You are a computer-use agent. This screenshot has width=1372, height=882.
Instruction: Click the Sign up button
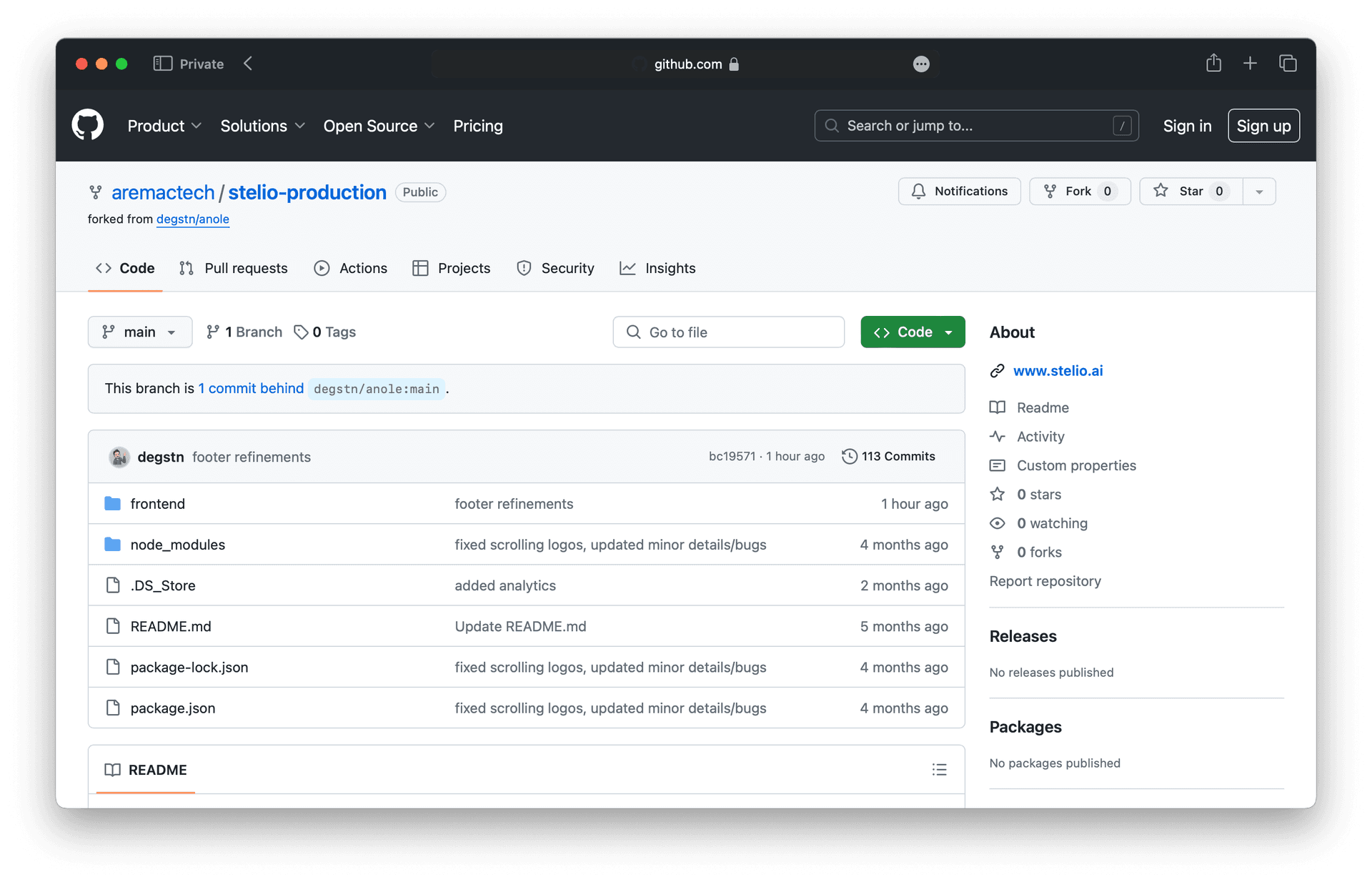coord(1263,126)
